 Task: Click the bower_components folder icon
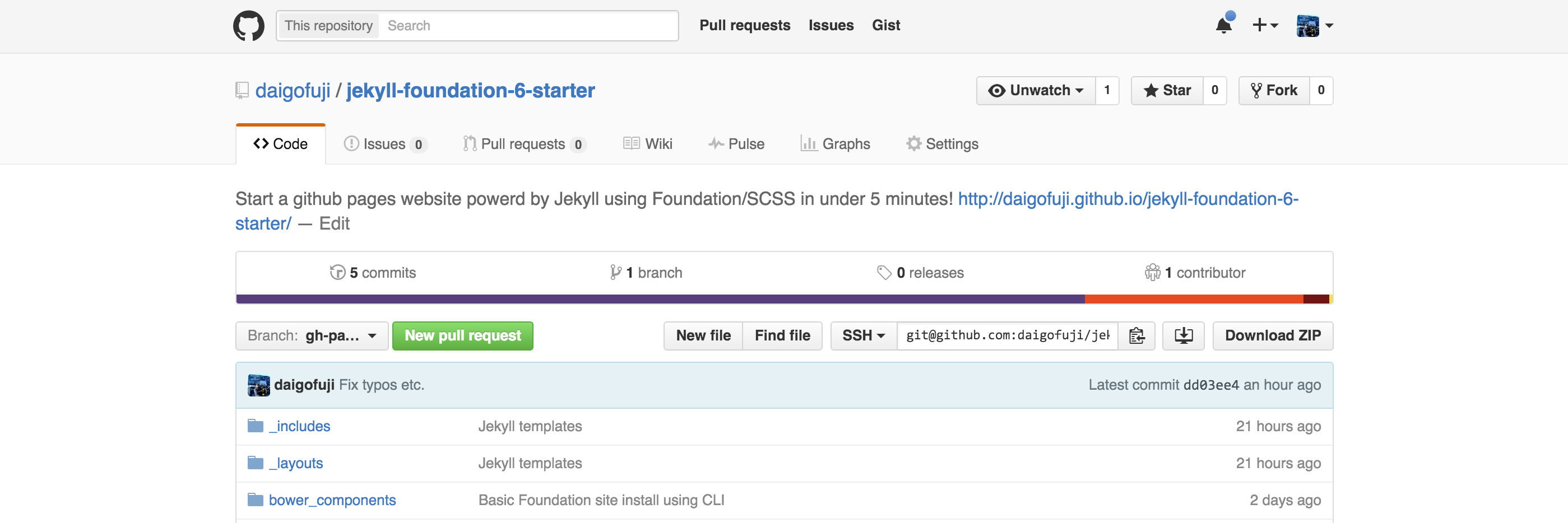pos(256,500)
